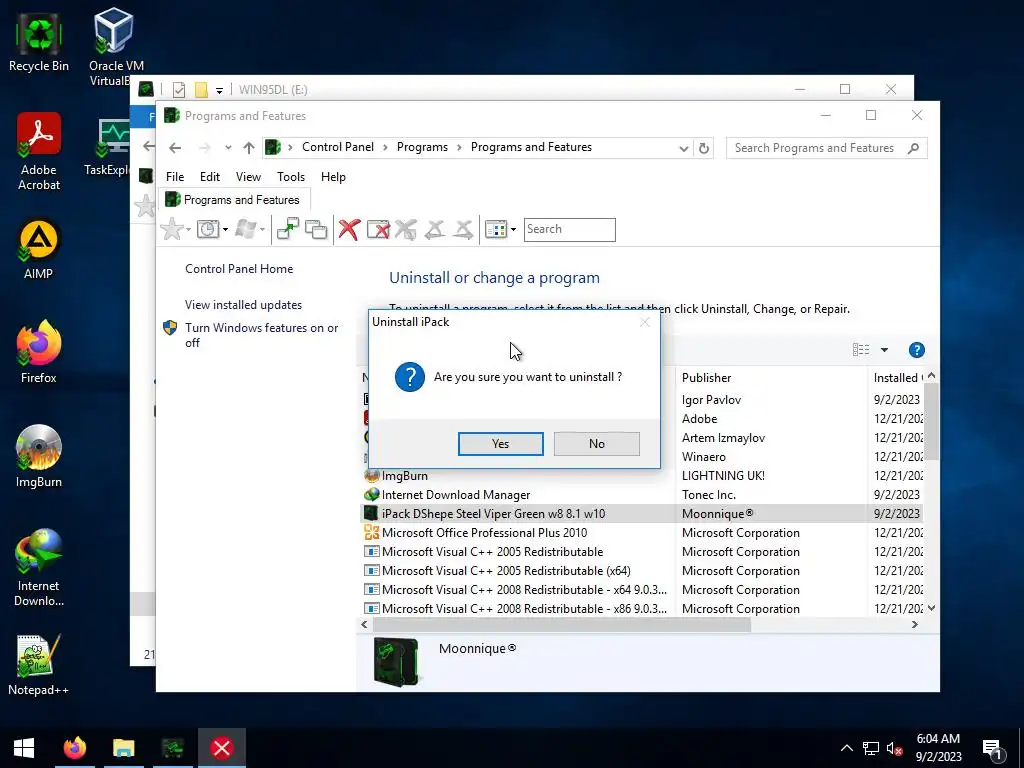1024x768 pixels.
Task: Click the toolbar Search field
Action: (569, 229)
